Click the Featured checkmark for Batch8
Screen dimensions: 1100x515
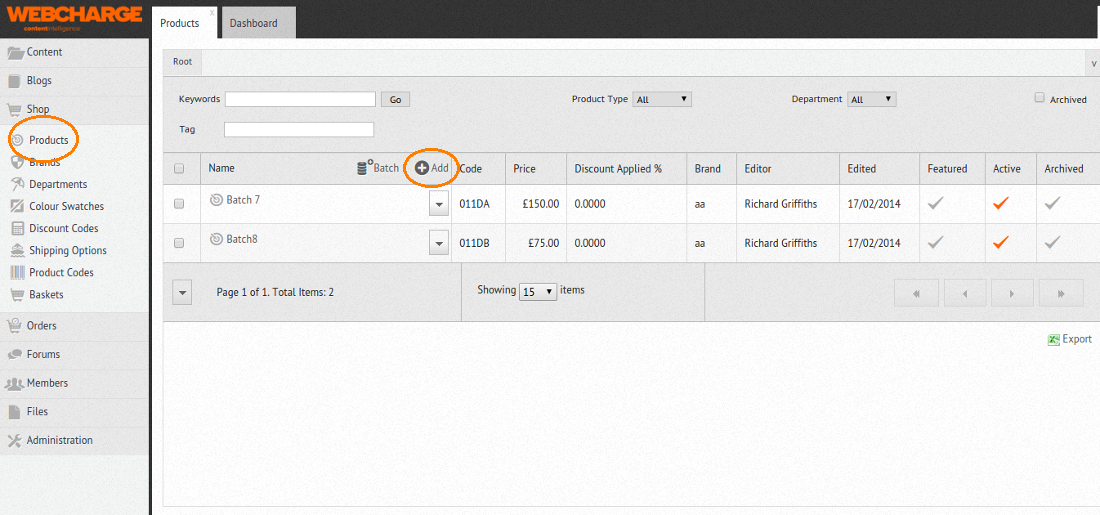pos(935,242)
